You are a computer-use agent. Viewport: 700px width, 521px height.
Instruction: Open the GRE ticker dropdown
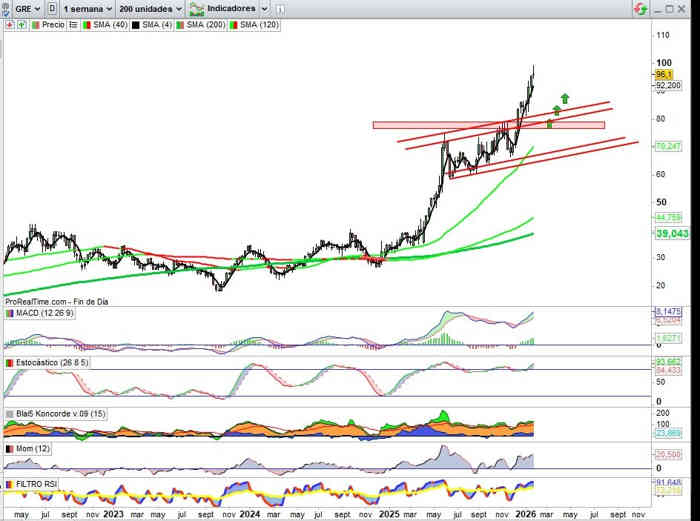(x=28, y=9)
